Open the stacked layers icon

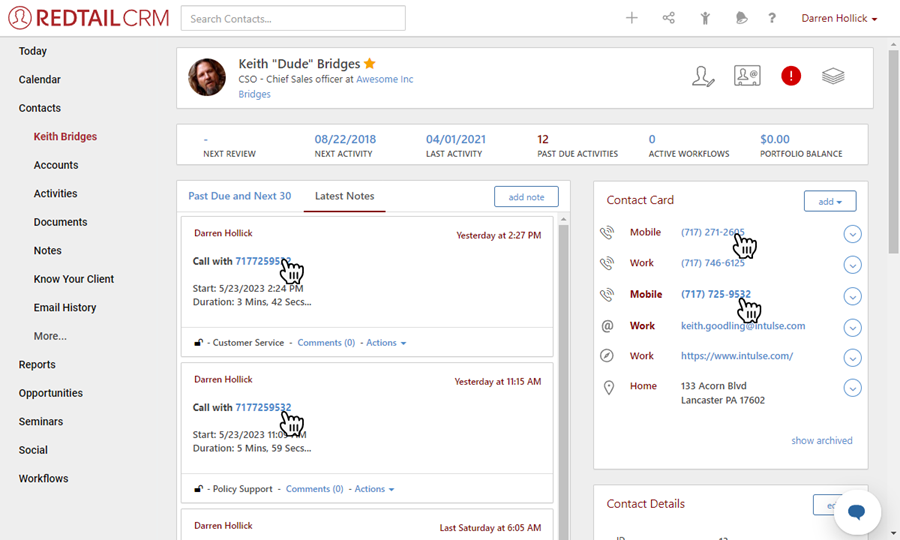point(833,76)
